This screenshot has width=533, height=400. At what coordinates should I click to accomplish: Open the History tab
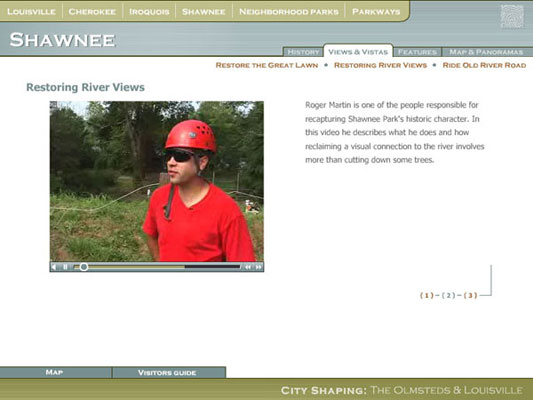pos(303,52)
